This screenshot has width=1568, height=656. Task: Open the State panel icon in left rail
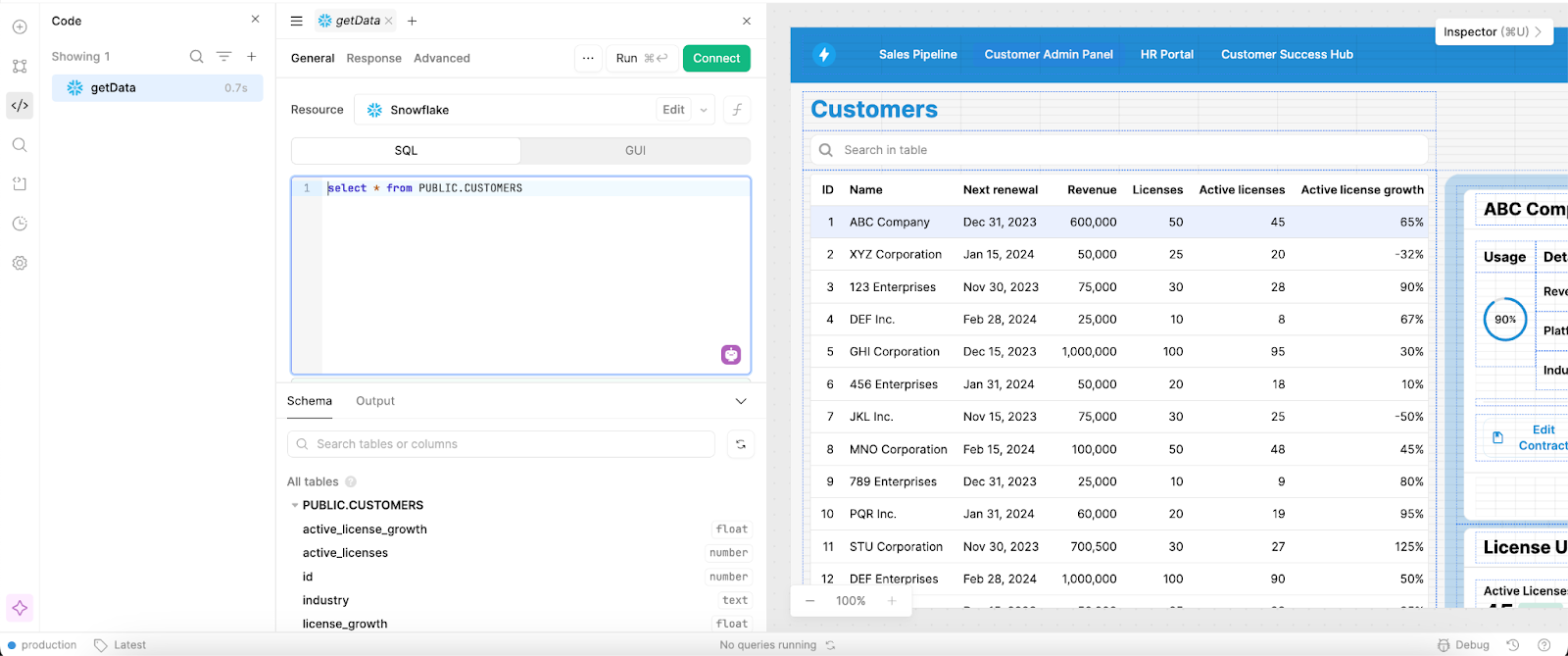(20, 184)
